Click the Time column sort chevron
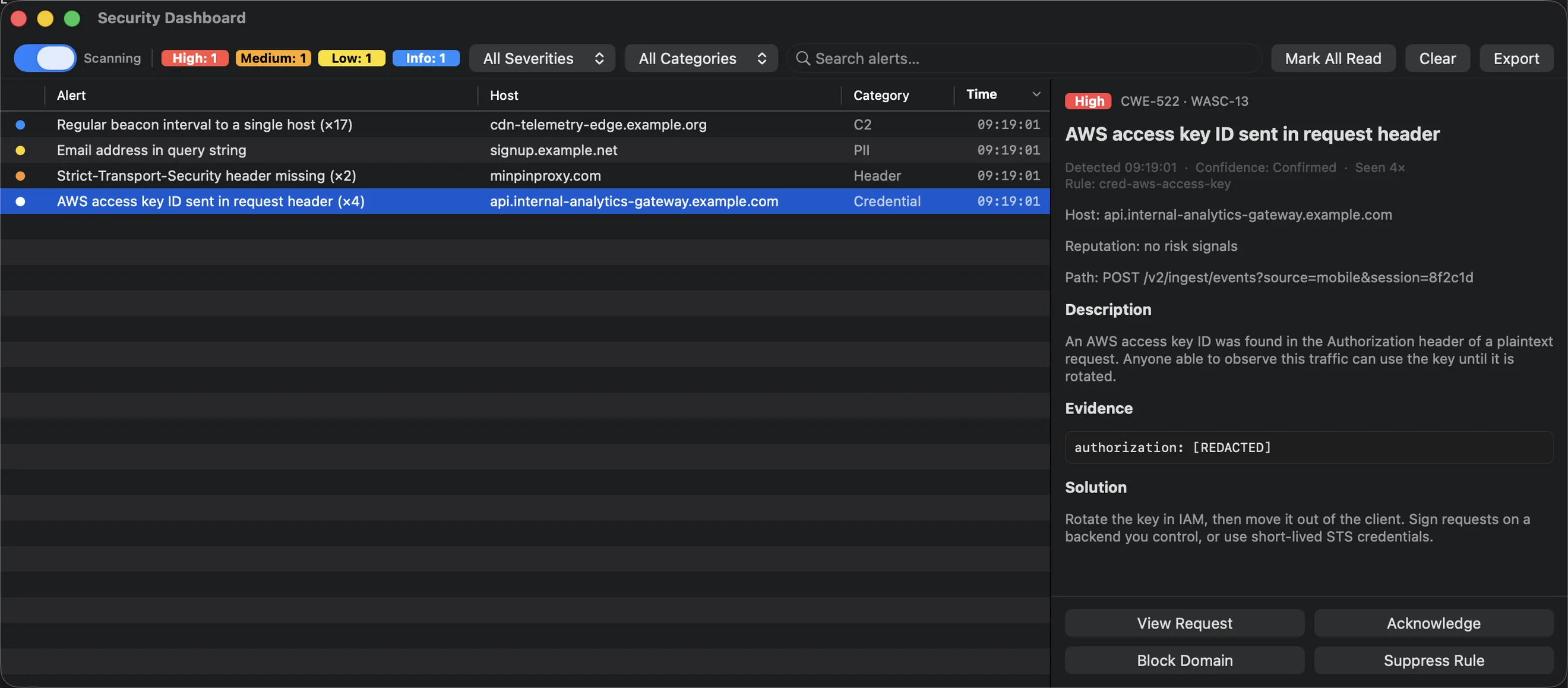Viewport: 1568px width, 688px height. pos(1036,94)
